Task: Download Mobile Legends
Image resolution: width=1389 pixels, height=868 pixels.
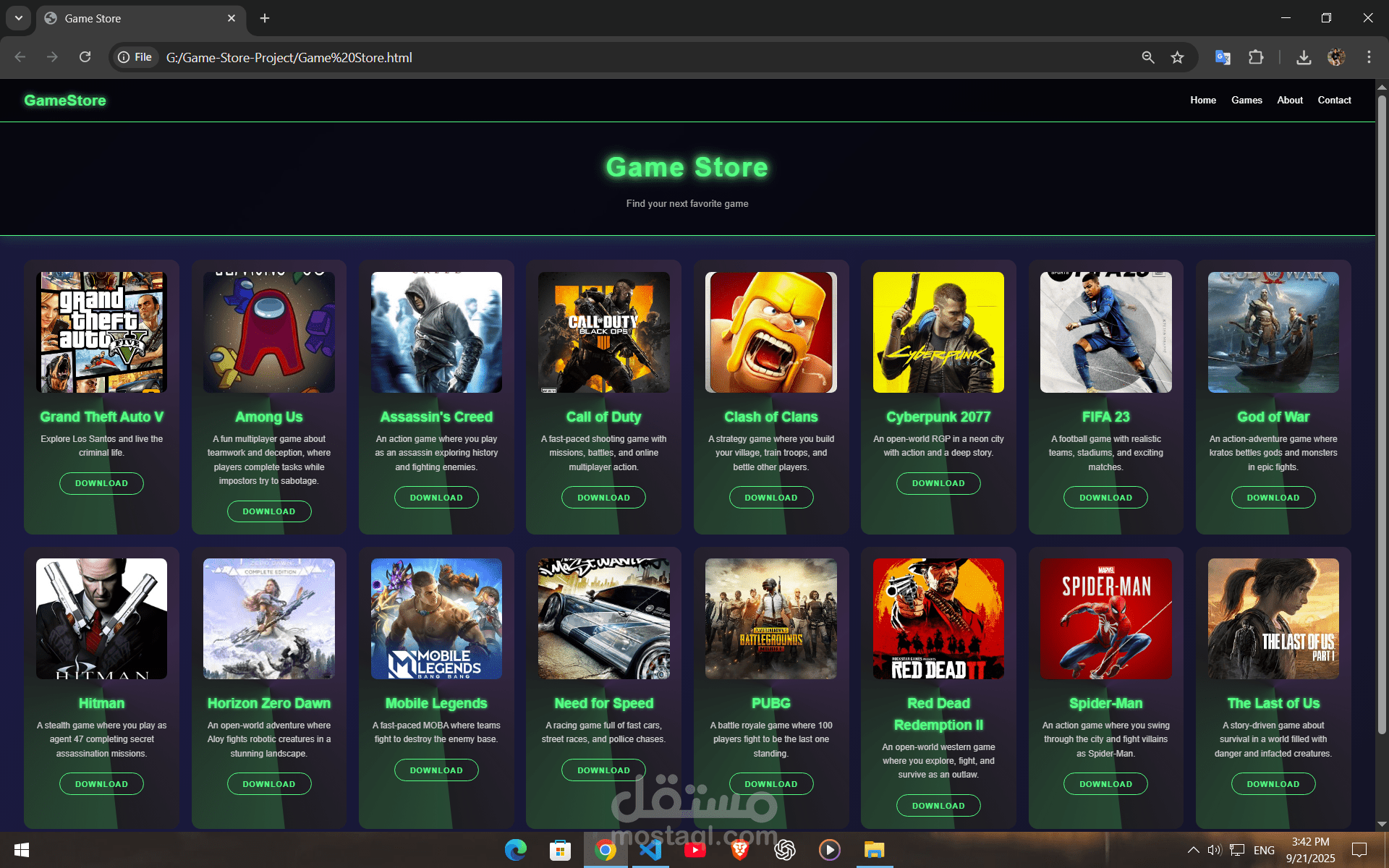Action: pos(436,770)
